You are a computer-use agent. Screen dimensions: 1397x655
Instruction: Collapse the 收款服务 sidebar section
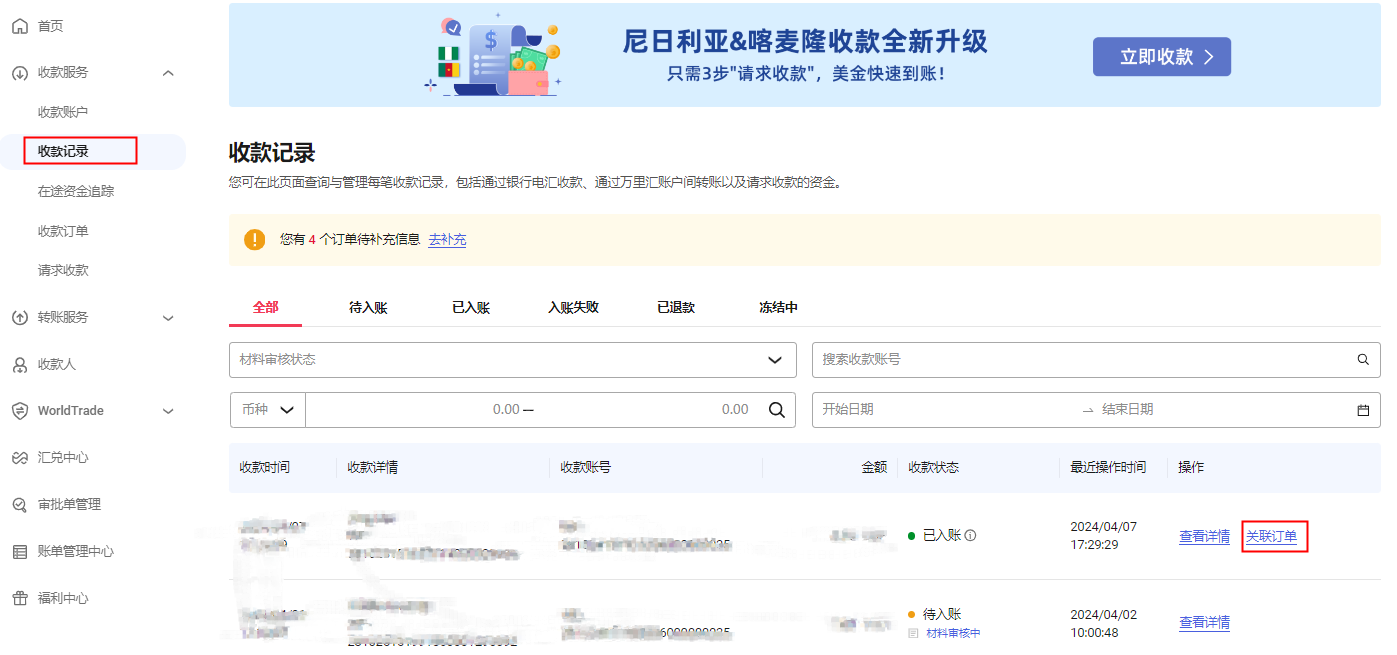(168, 73)
